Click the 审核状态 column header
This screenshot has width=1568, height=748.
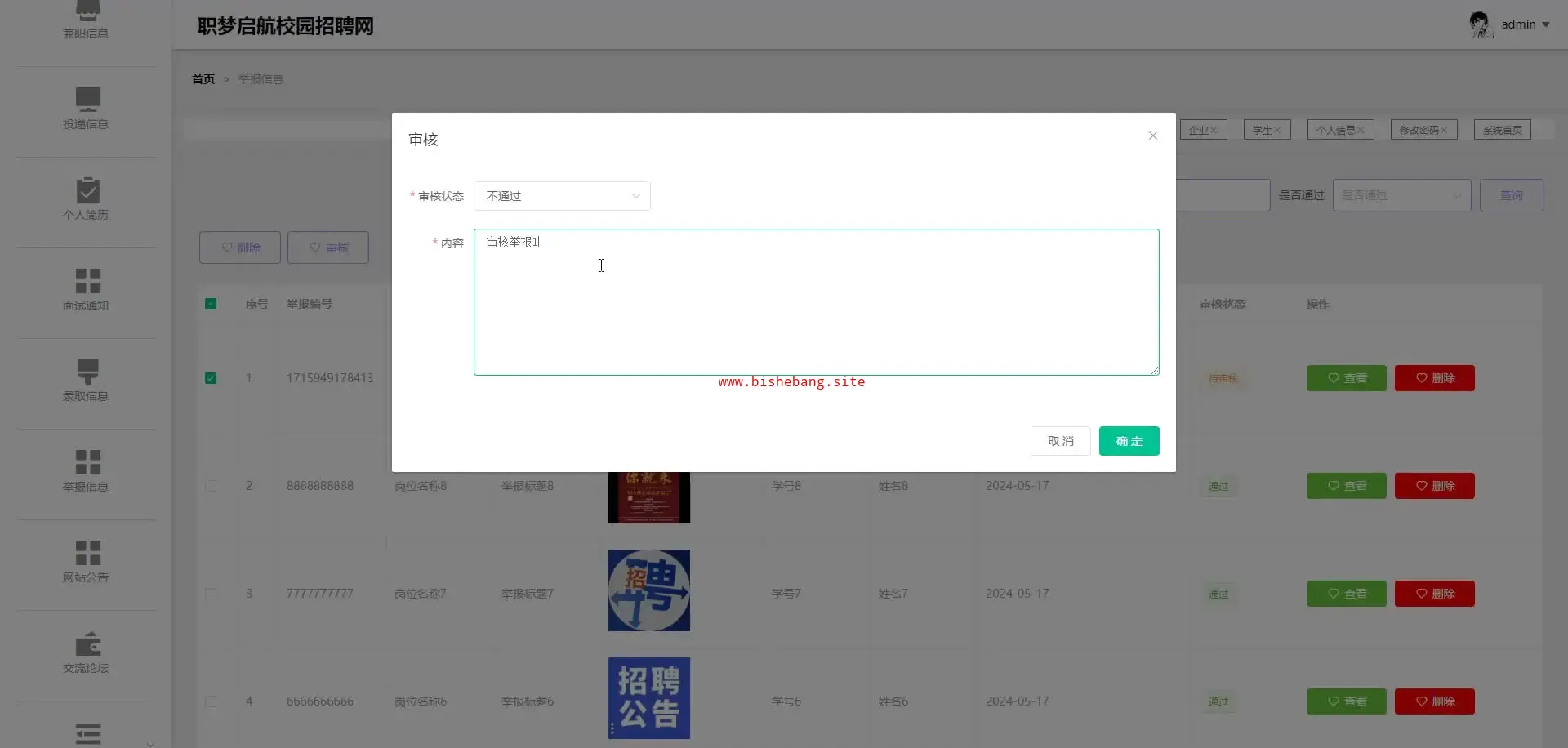[x=1223, y=304]
